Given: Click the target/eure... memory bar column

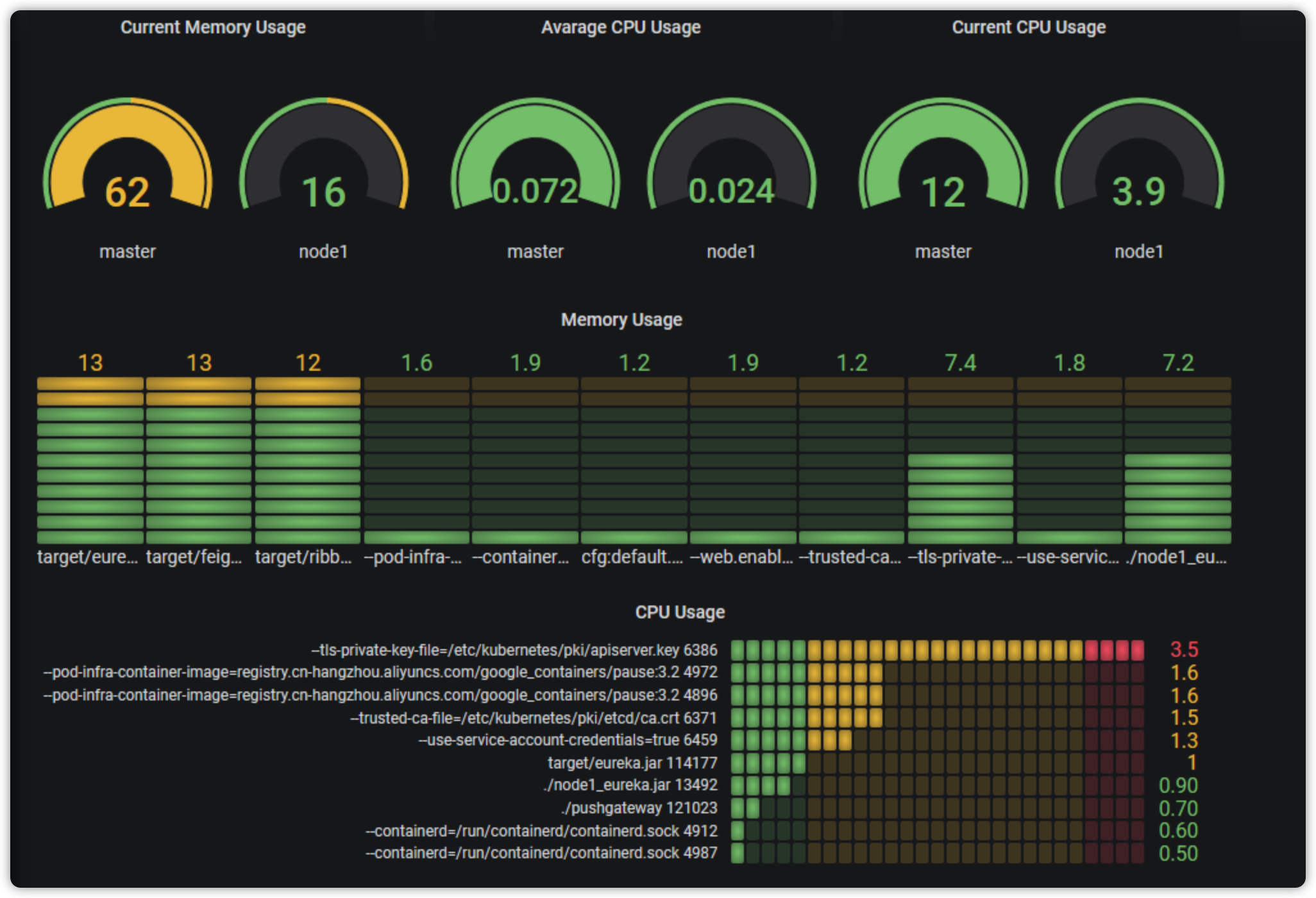Looking at the screenshot, I should 90,461.
